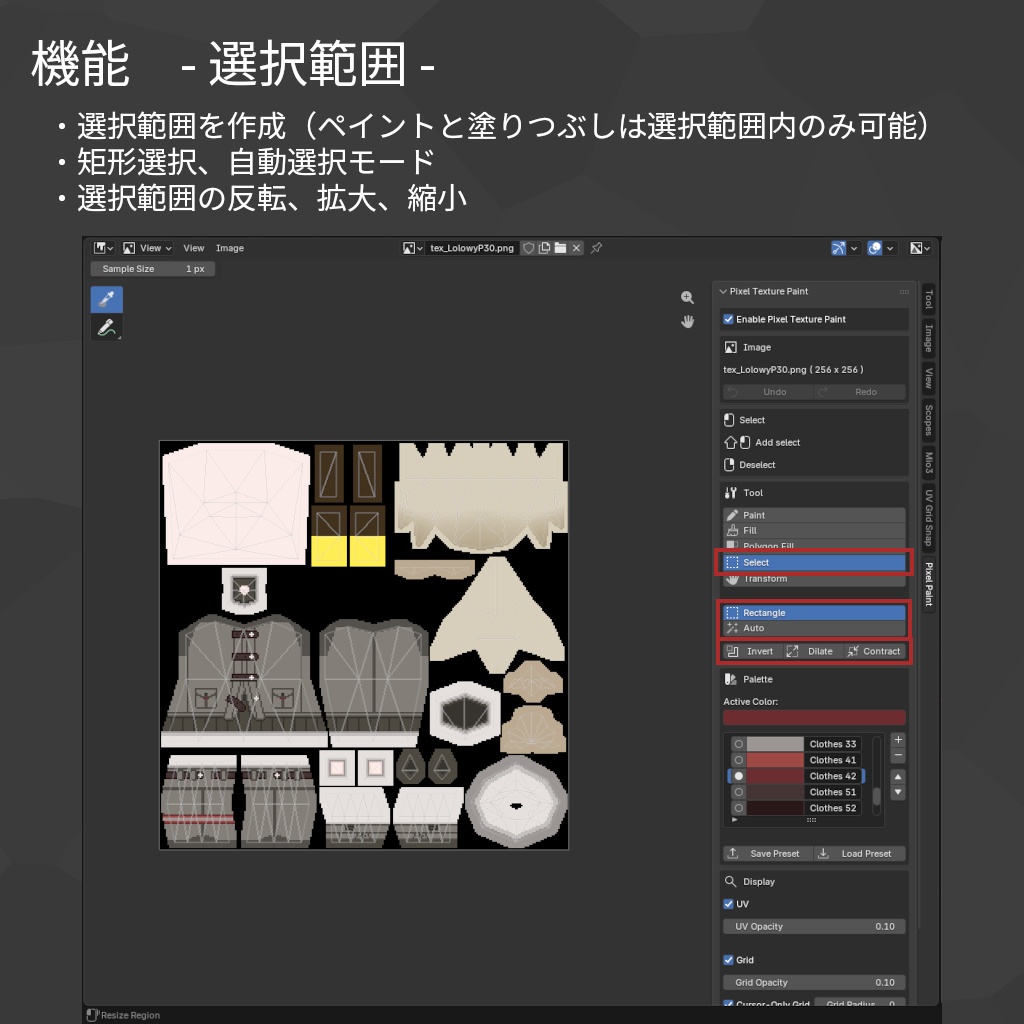1024x1024 pixels.
Task: Choose the Fill tool in Tool list
Action: click(814, 530)
